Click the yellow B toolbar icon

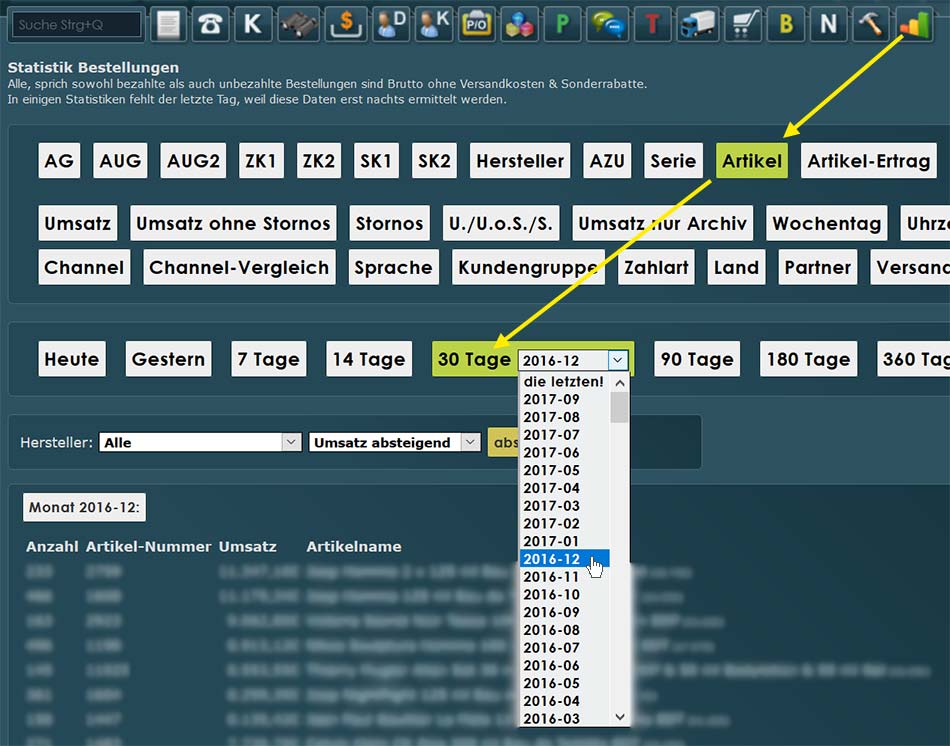coord(785,25)
